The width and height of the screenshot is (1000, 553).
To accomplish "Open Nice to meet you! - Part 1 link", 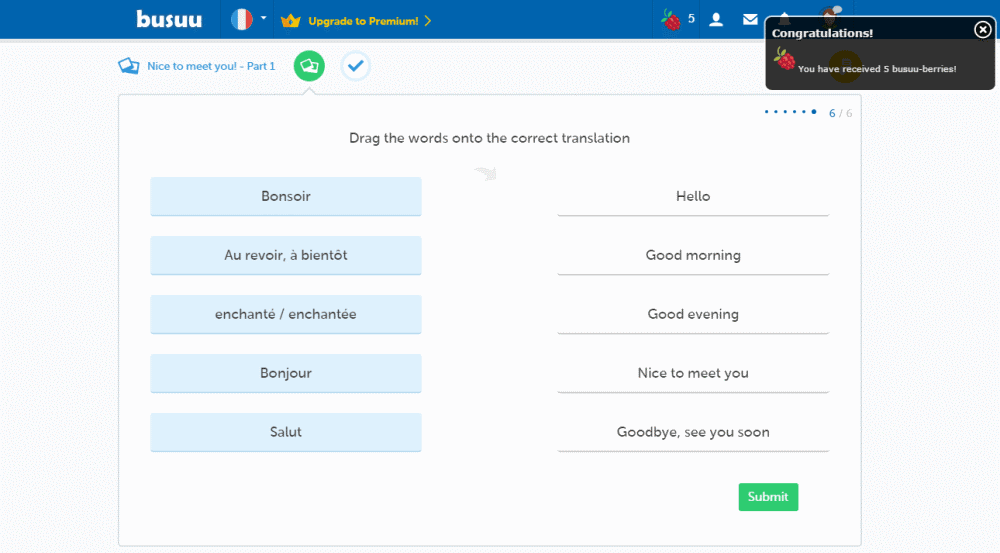I will (211, 66).
